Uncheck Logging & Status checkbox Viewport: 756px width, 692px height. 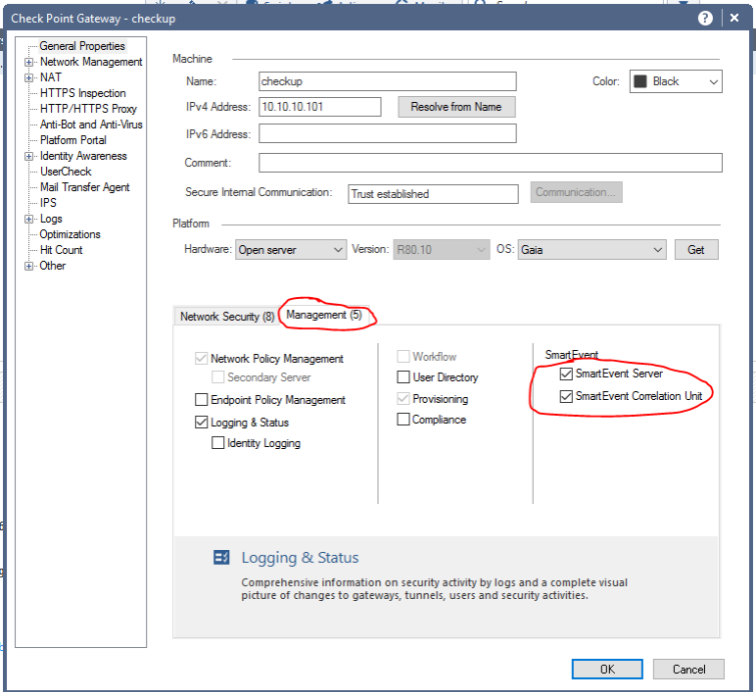tap(201, 422)
